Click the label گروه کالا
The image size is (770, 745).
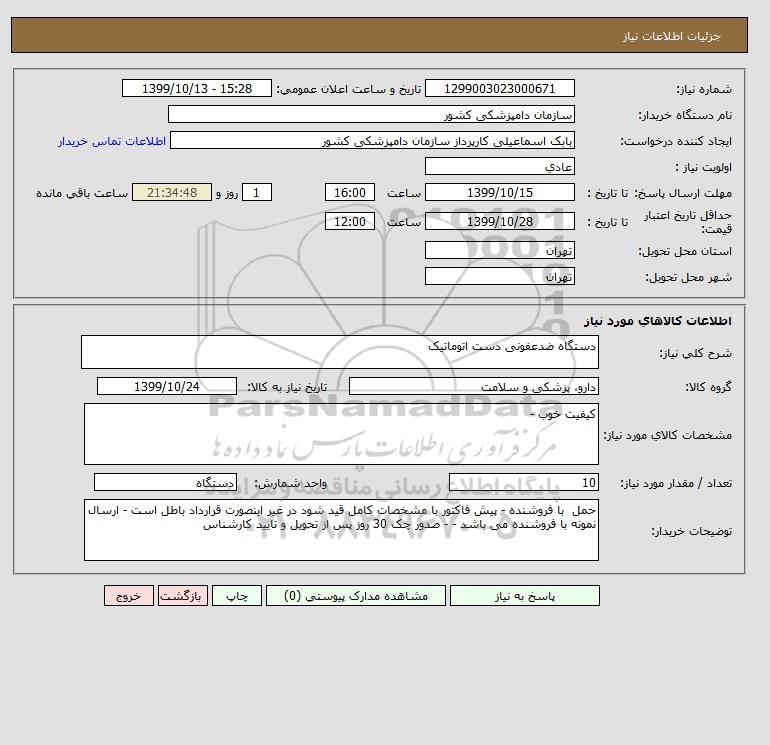709,387
